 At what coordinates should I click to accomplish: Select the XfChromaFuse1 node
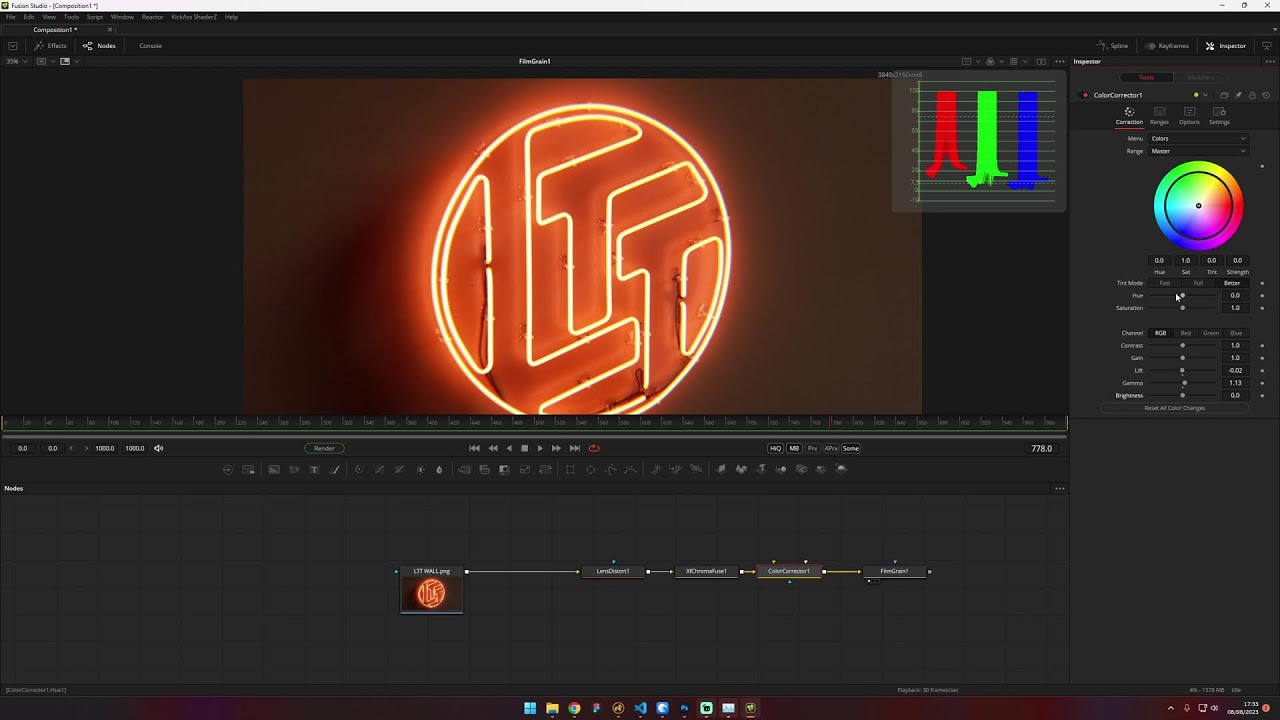(x=706, y=571)
